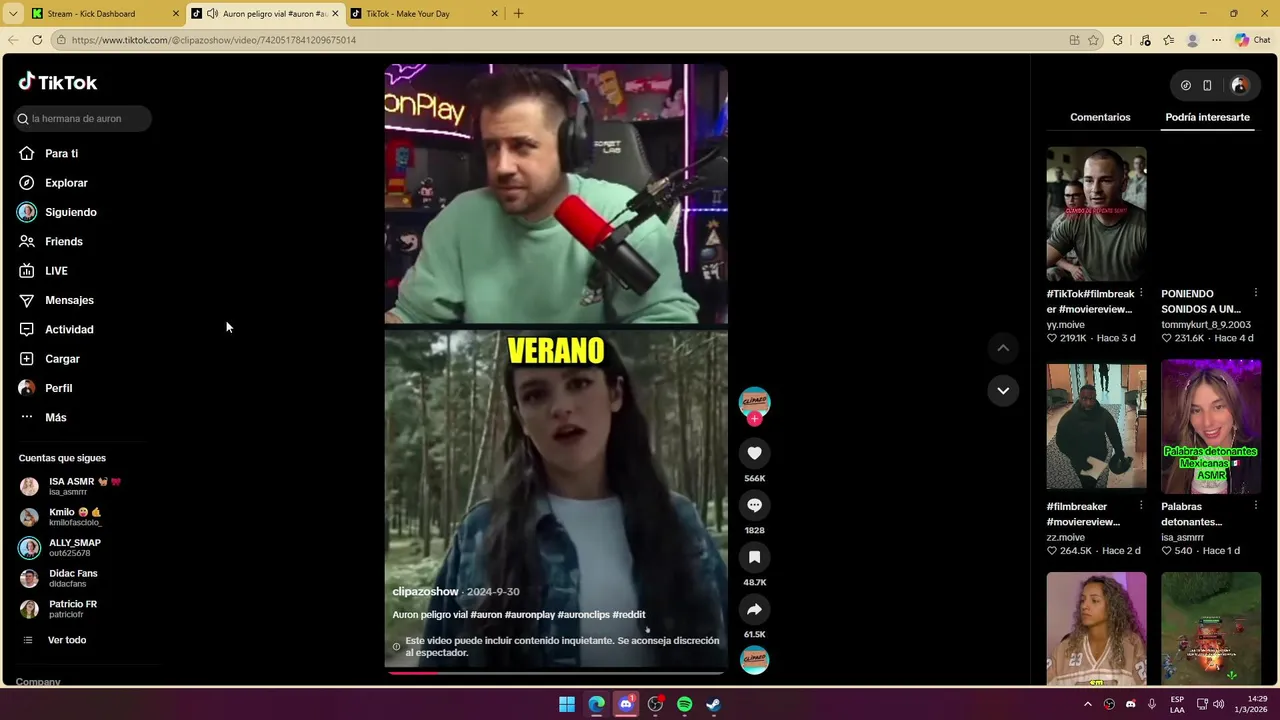Image resolution: width=1280 pixels, height=720 pixels.
Task: Go to the previous video with the up arrow
Action: click(1003, 348)
